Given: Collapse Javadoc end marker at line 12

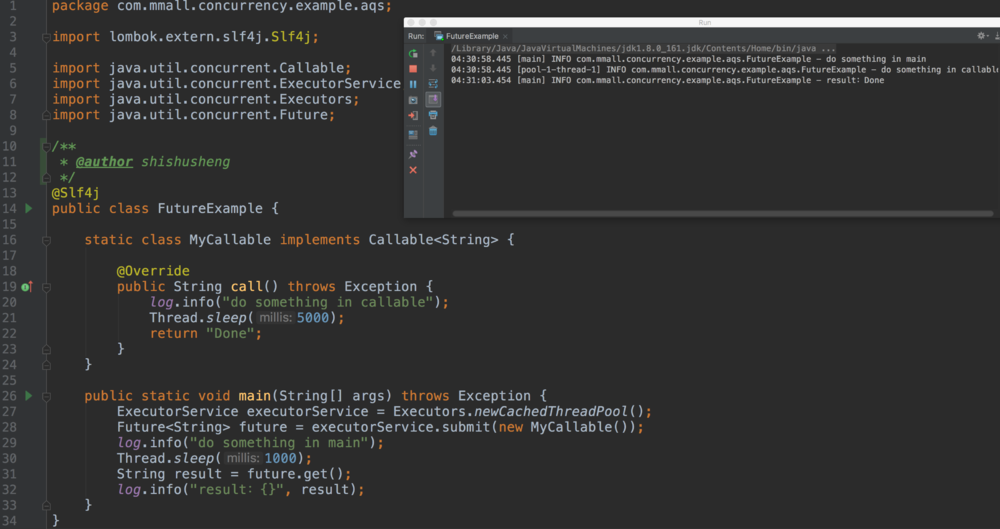Looking at the screenshot, I should click(46, 178).
